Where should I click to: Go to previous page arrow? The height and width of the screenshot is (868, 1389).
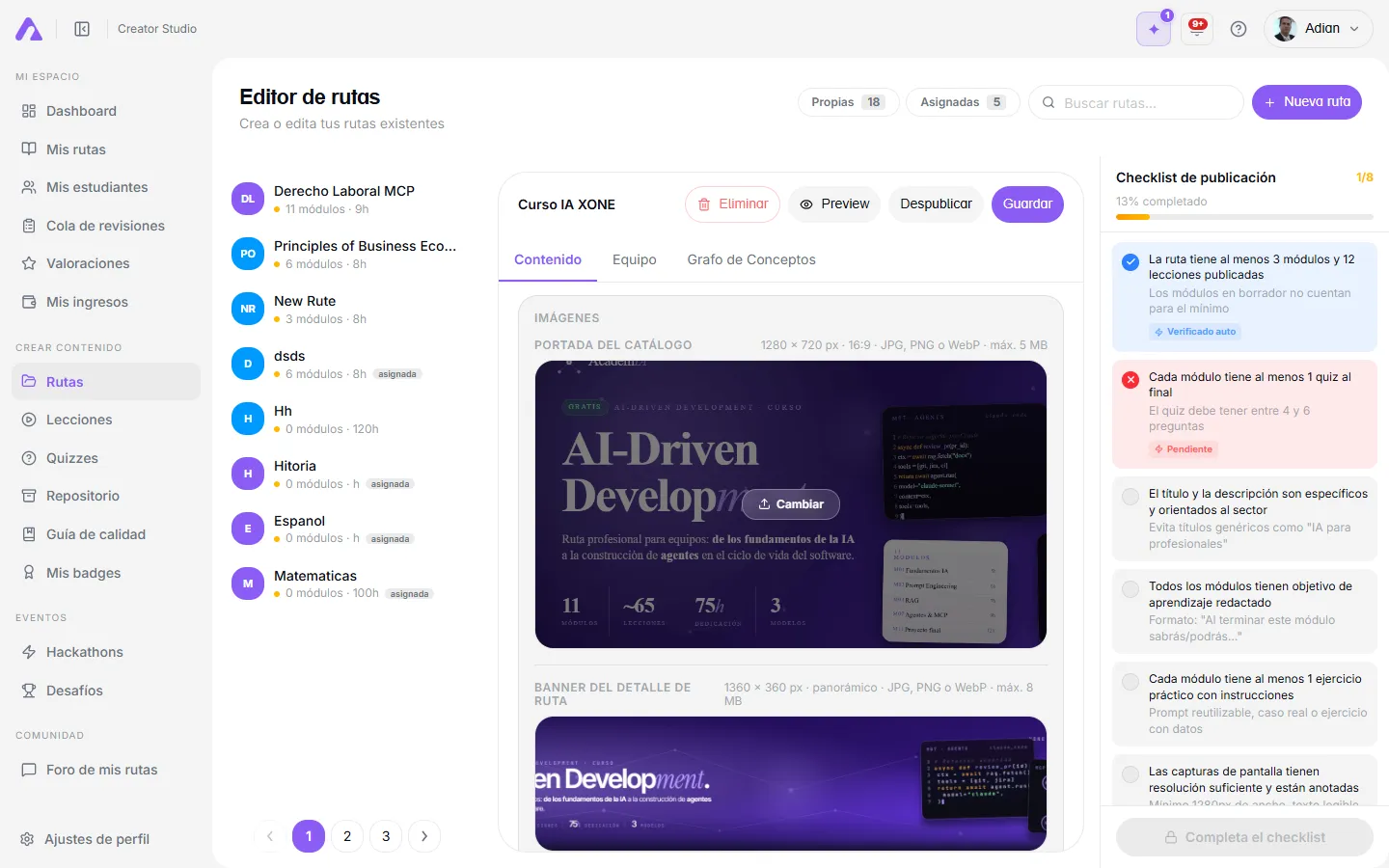coord(270,836)
